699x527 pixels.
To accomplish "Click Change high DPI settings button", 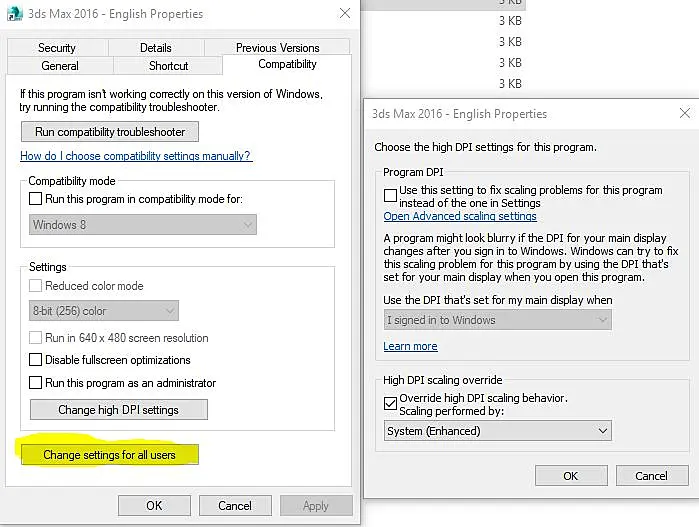I will (x=119, y=410).
